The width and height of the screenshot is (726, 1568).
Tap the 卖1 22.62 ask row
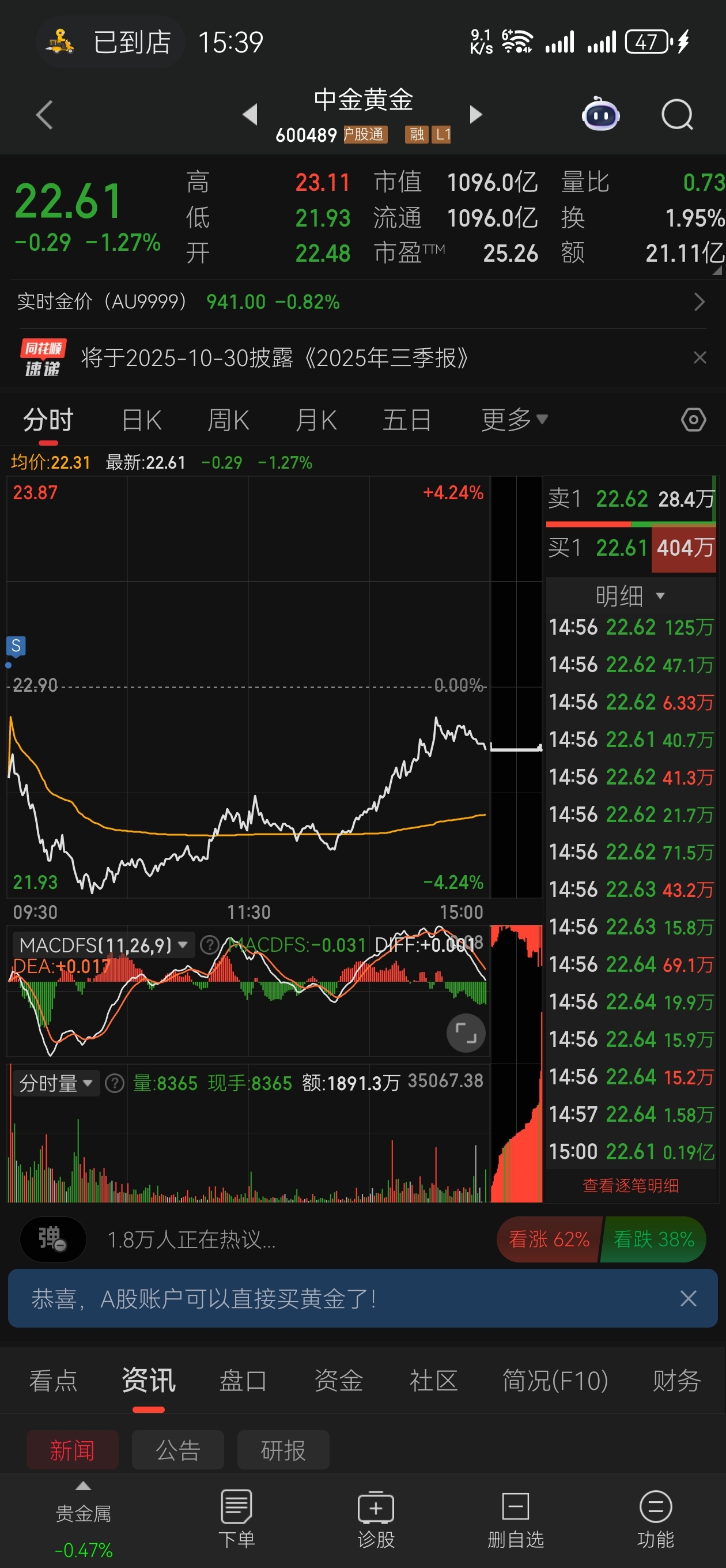[630, 499]
